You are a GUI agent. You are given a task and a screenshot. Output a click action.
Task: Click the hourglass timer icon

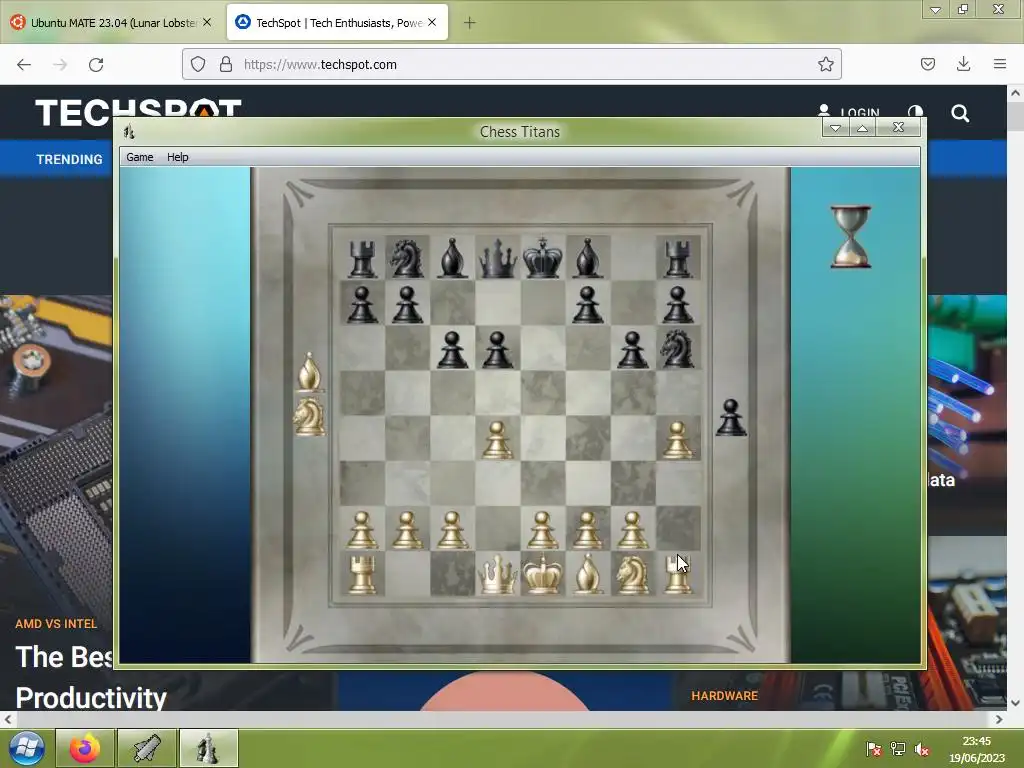pyautogui.click(x=850, y=236)
